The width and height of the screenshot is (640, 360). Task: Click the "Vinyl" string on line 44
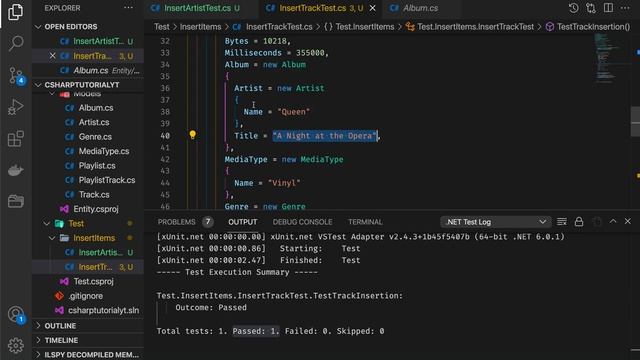pyautogui.click(x=284, y=183)
